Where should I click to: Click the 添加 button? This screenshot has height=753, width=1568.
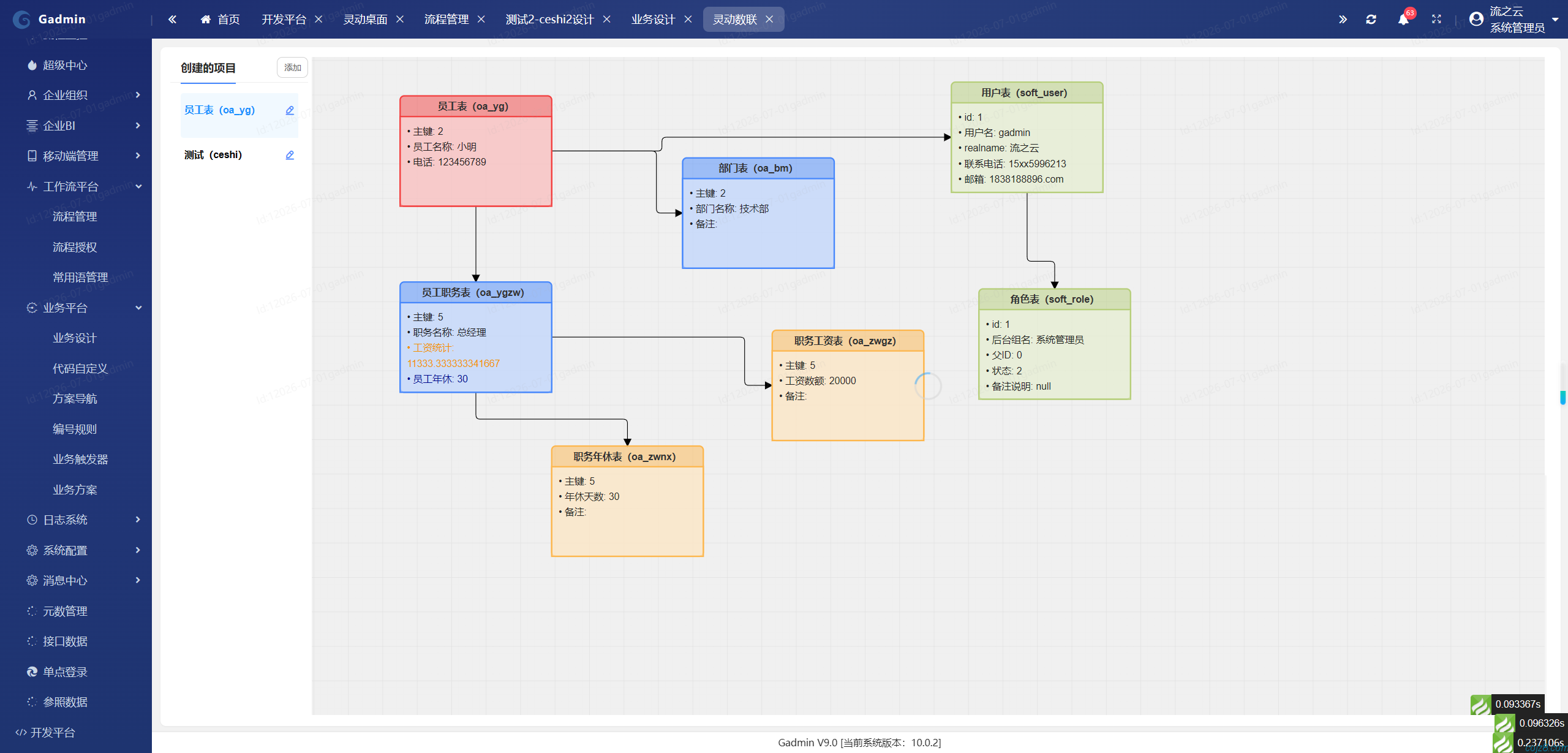[292, 67]
